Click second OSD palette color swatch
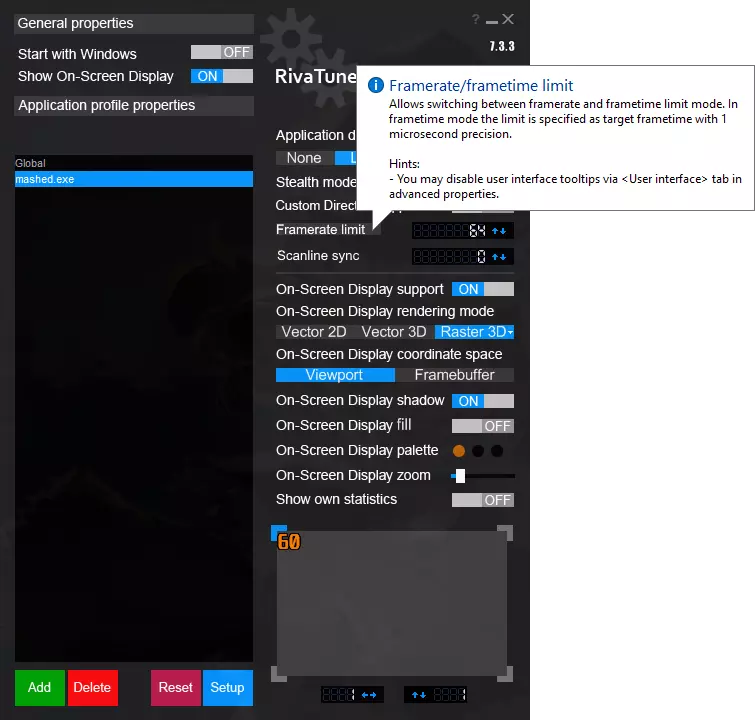Viewport: 755px width, 720px height. click(x=478, y=451)
